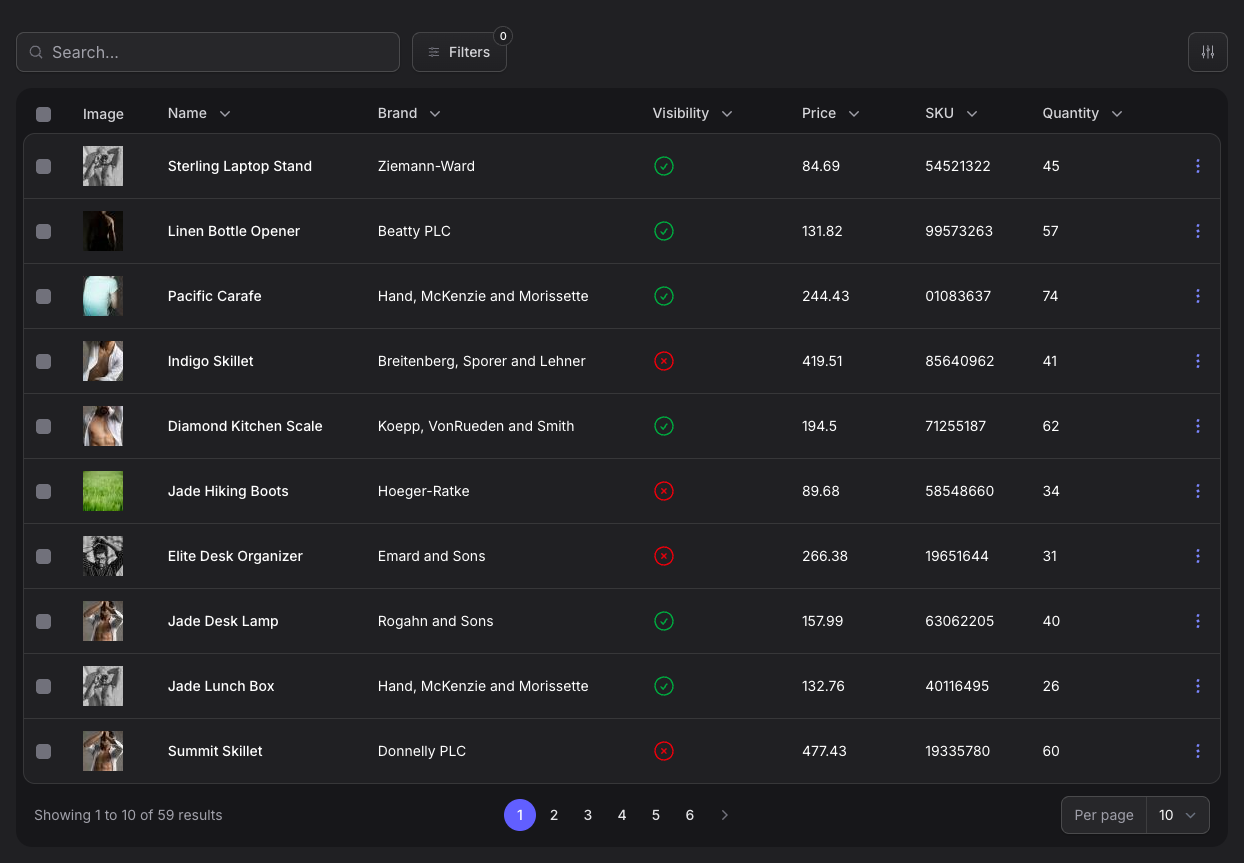1244x863 pixels.
Task: Click red hidden icon for Summit Skillet
Action: (664, 751)
